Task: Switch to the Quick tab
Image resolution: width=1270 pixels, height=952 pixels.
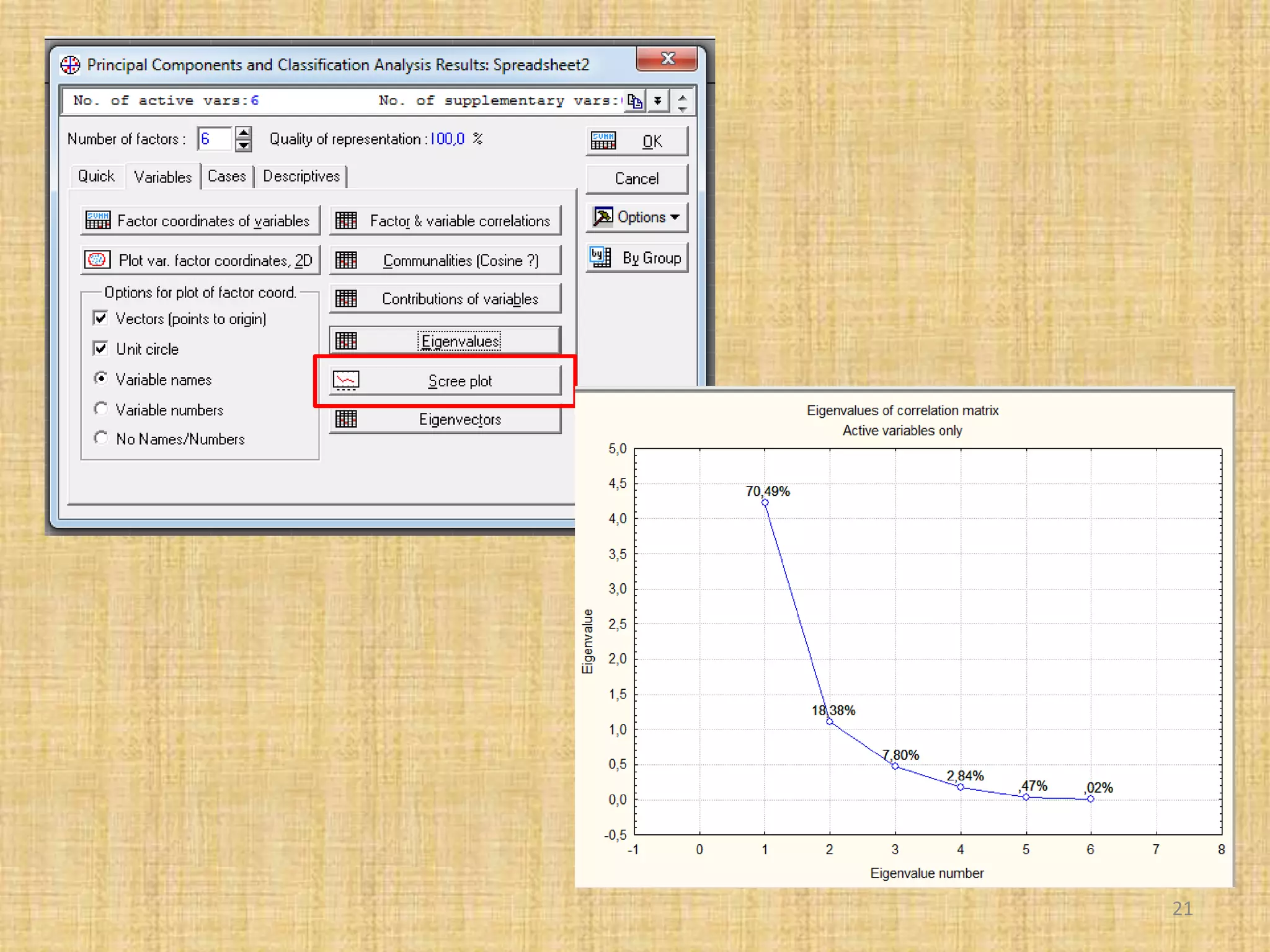Action: coord(96,177)
